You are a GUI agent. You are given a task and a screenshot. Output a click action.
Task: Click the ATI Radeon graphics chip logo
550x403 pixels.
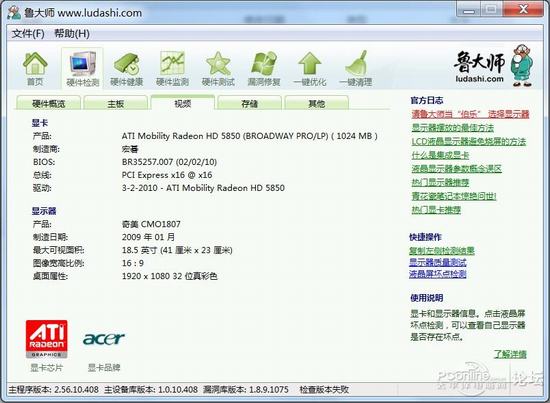pos(46,339)
